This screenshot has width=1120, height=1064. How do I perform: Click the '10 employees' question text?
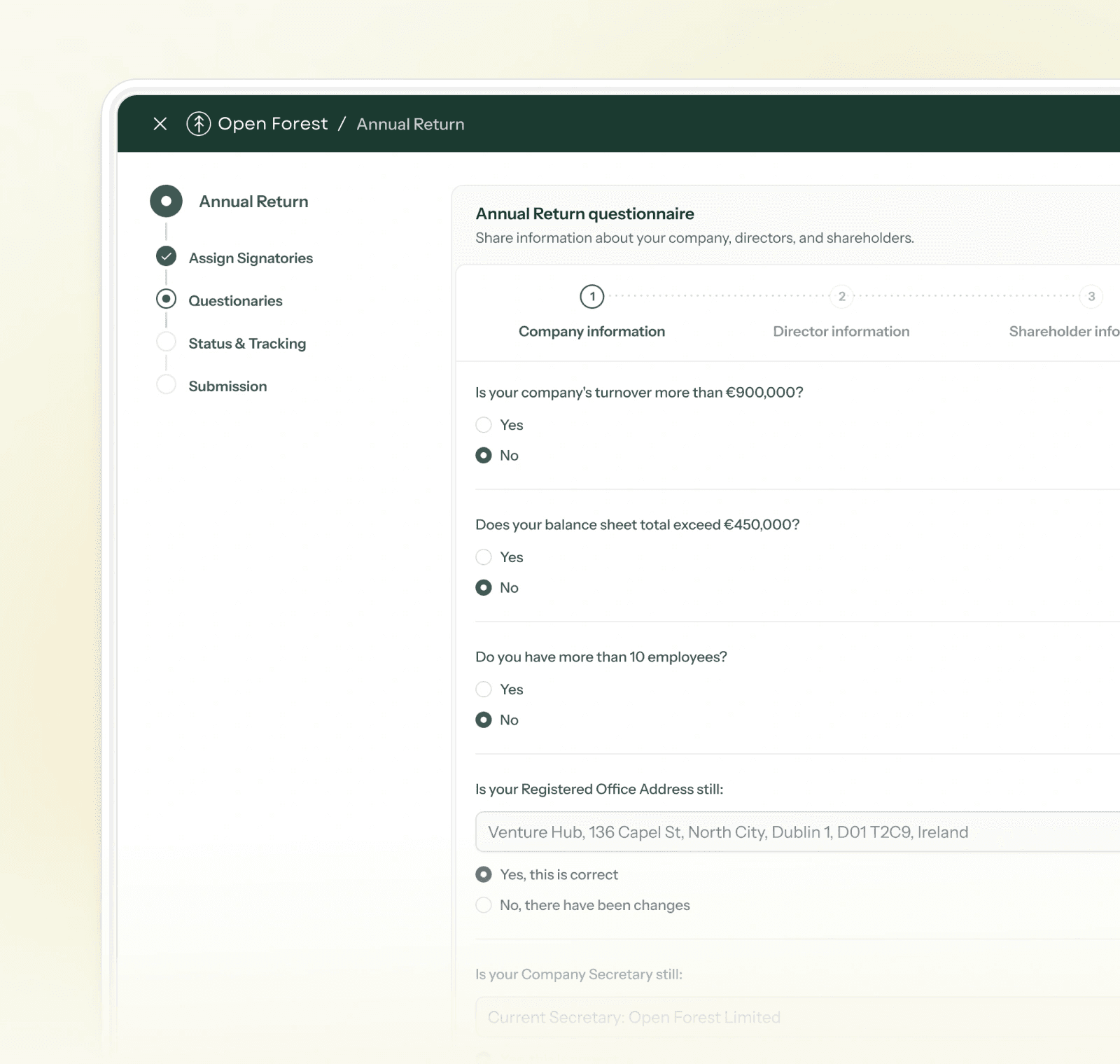point(601,657)
